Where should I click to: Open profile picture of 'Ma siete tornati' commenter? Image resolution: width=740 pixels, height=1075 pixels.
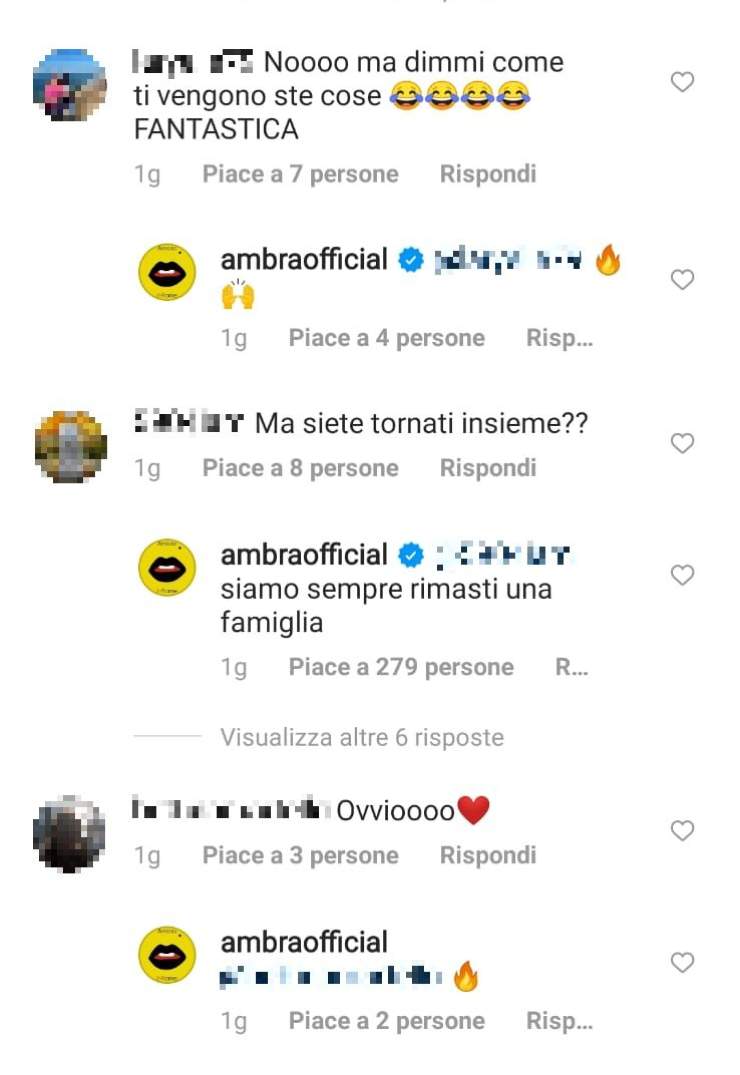[71, 447]
